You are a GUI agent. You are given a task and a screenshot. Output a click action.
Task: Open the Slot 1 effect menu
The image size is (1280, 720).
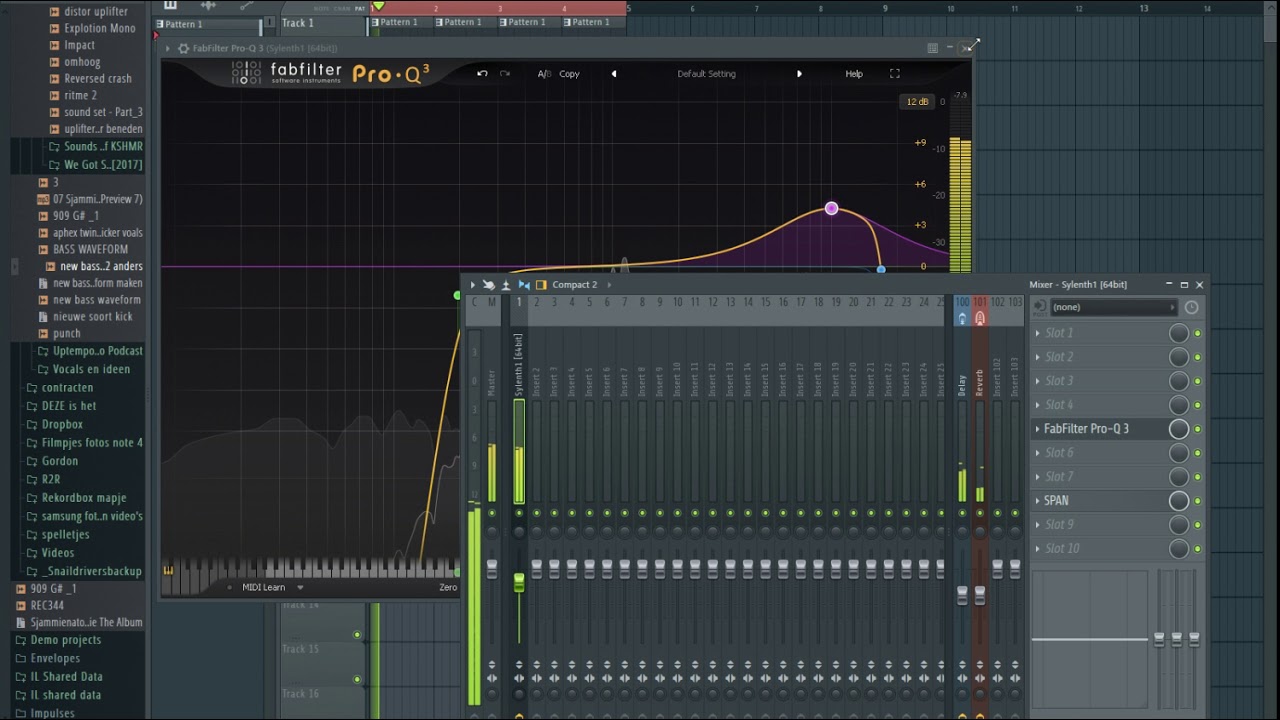click(1036, 333)
